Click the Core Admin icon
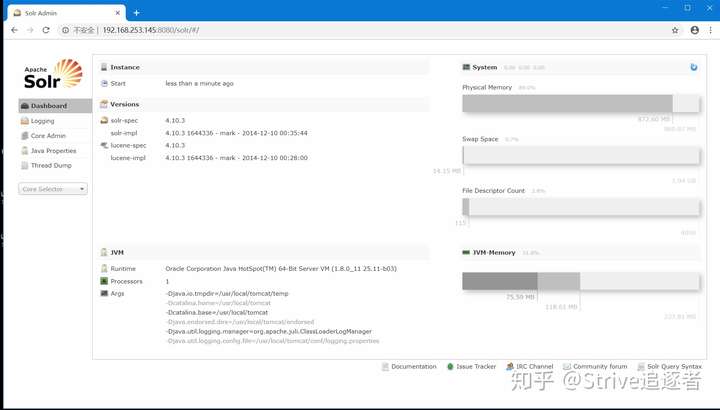 click(25, 136)
